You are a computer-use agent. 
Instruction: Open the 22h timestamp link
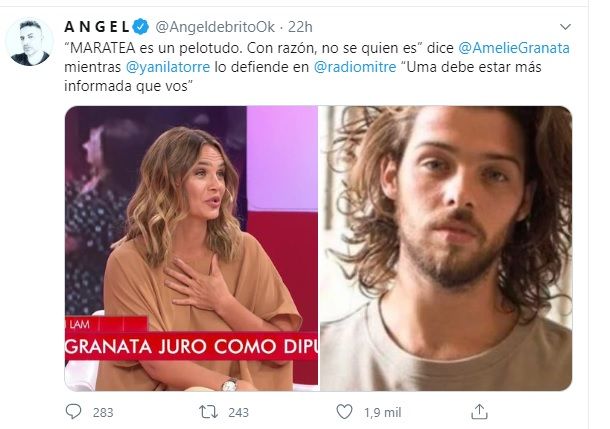pos(300,27)
